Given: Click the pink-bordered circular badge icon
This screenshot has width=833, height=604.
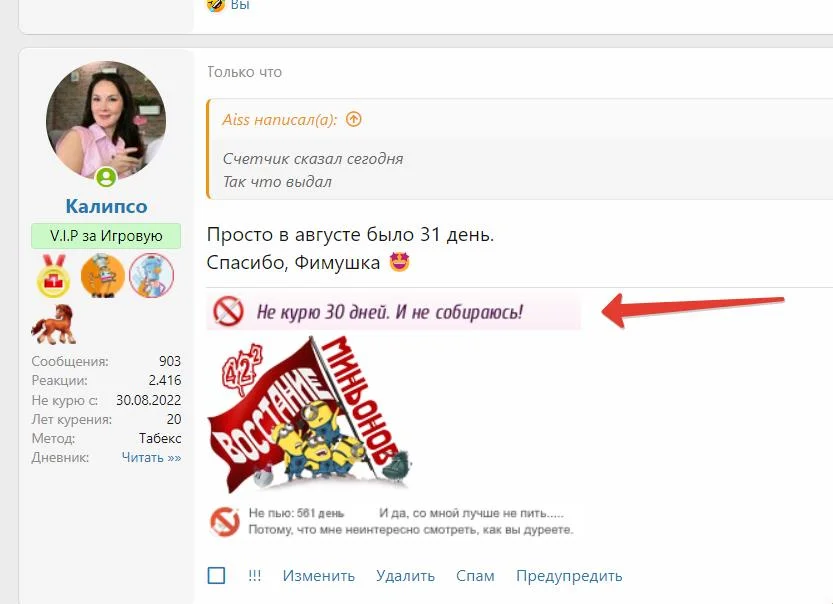Looking at the screenshot, I should 151,275.
